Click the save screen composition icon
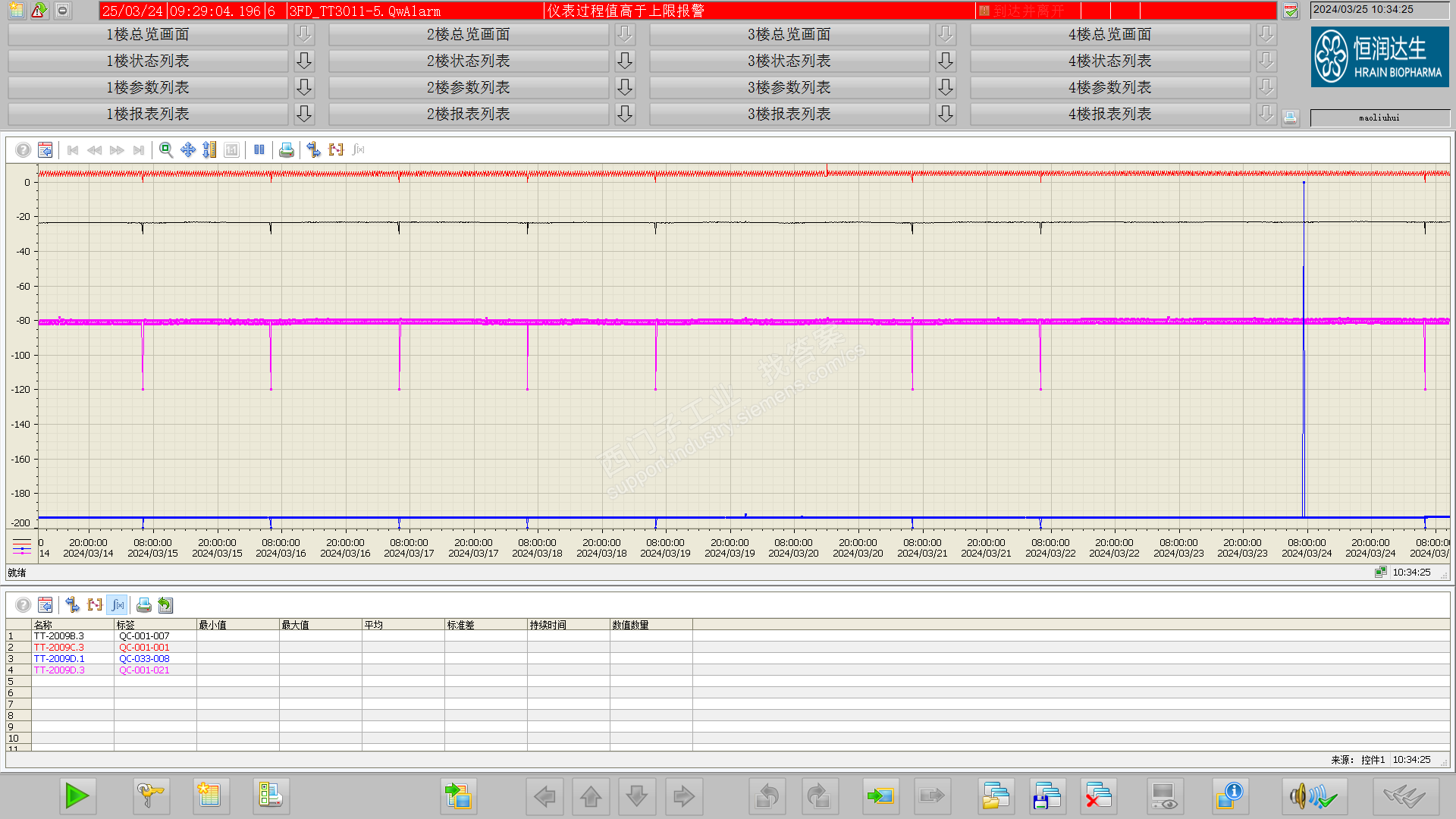The width and height of the screenshot is (1456, 819). click(x=1047, y=796)
